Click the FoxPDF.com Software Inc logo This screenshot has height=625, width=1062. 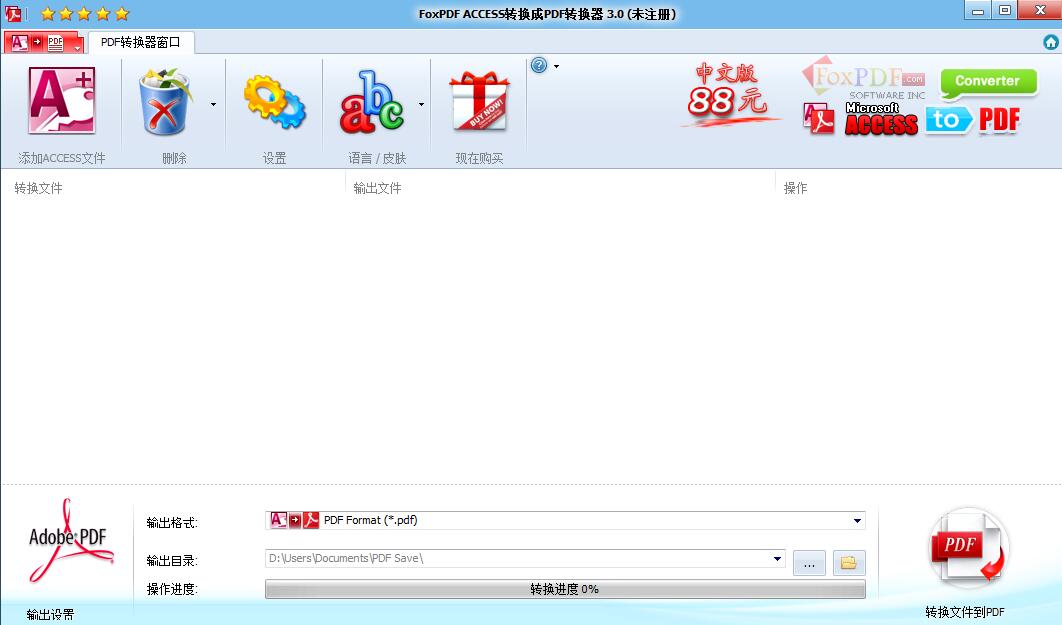(x=864, y=79)
